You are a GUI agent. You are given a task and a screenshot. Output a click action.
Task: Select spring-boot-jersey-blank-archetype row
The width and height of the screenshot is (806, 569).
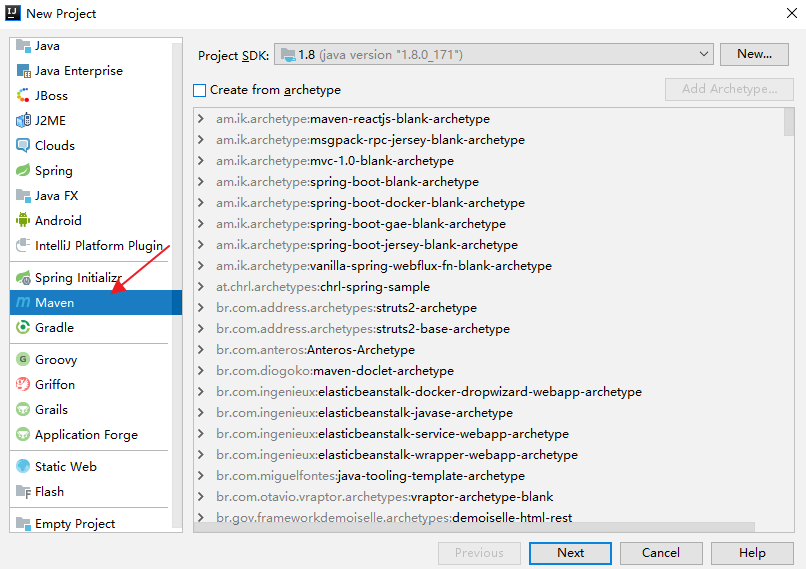pyautogui.click(x=367, y=245)
